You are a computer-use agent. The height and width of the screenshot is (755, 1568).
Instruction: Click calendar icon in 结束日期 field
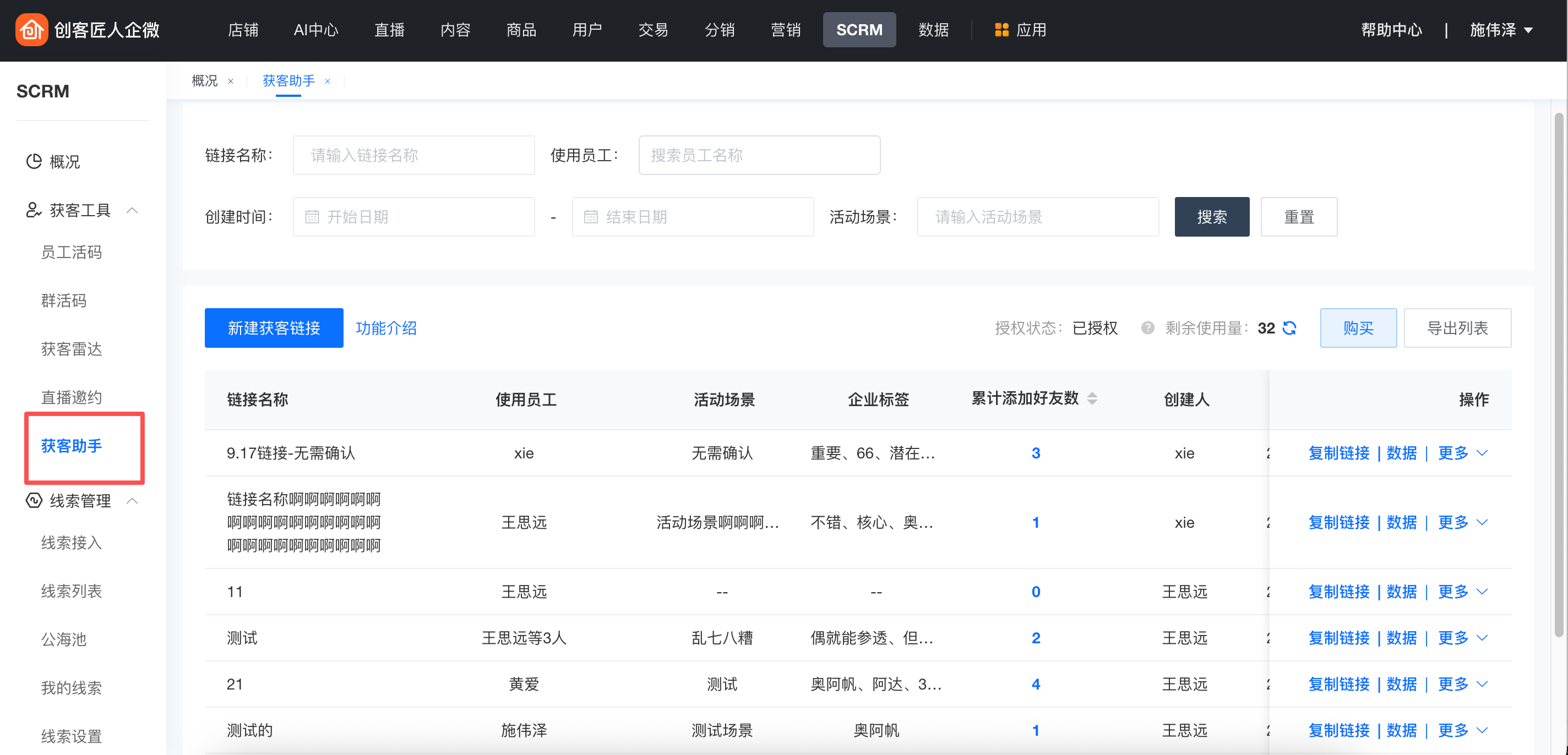click(590, 217)
